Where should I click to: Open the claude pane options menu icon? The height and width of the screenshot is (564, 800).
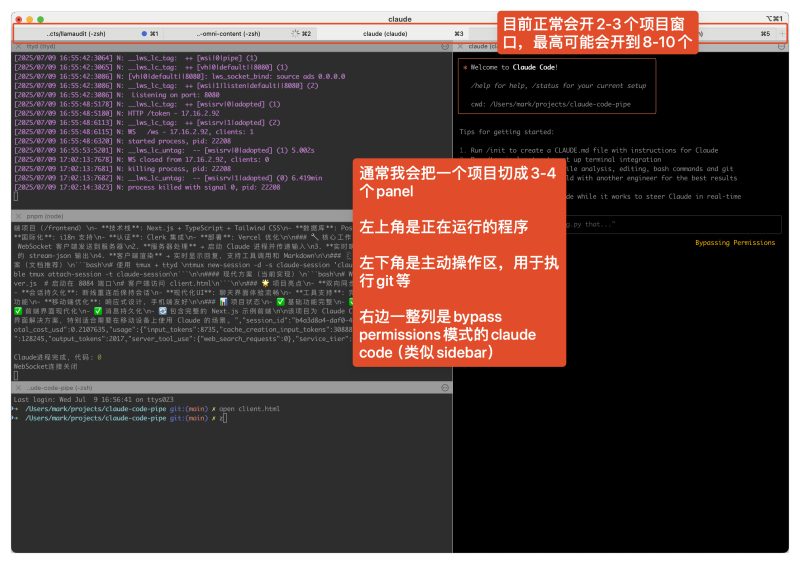[781, 46]
